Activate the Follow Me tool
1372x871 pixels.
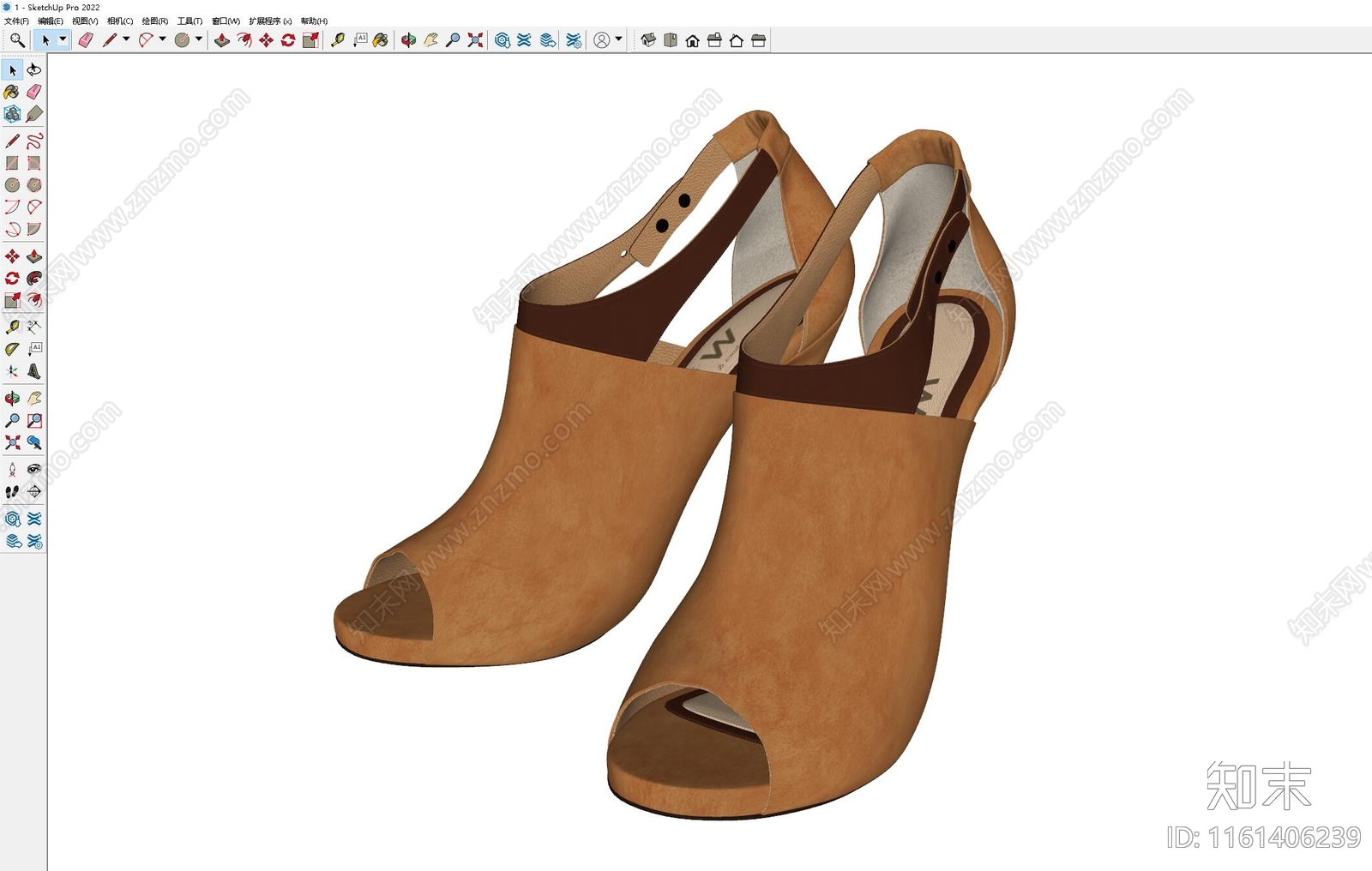pyautogui.click(x=34, y=278)
